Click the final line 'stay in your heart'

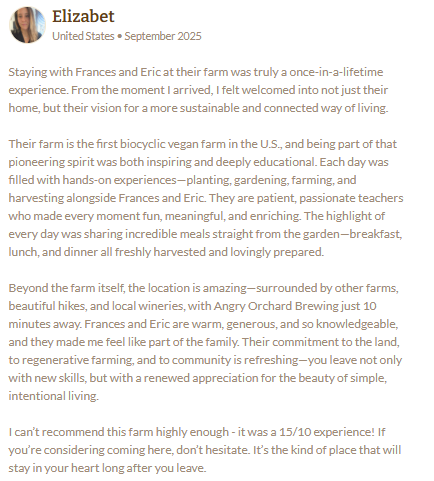click(x=107, y=468)
